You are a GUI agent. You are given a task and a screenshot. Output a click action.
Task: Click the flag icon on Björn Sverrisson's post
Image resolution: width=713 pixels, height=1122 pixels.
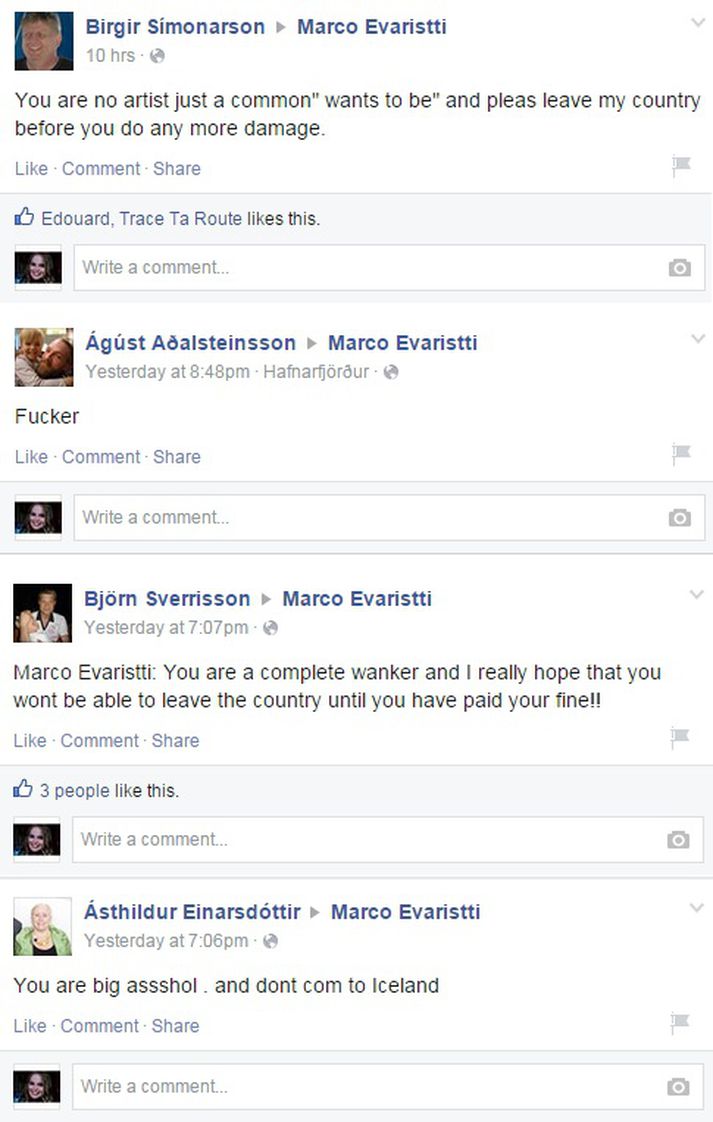(679, 737)
